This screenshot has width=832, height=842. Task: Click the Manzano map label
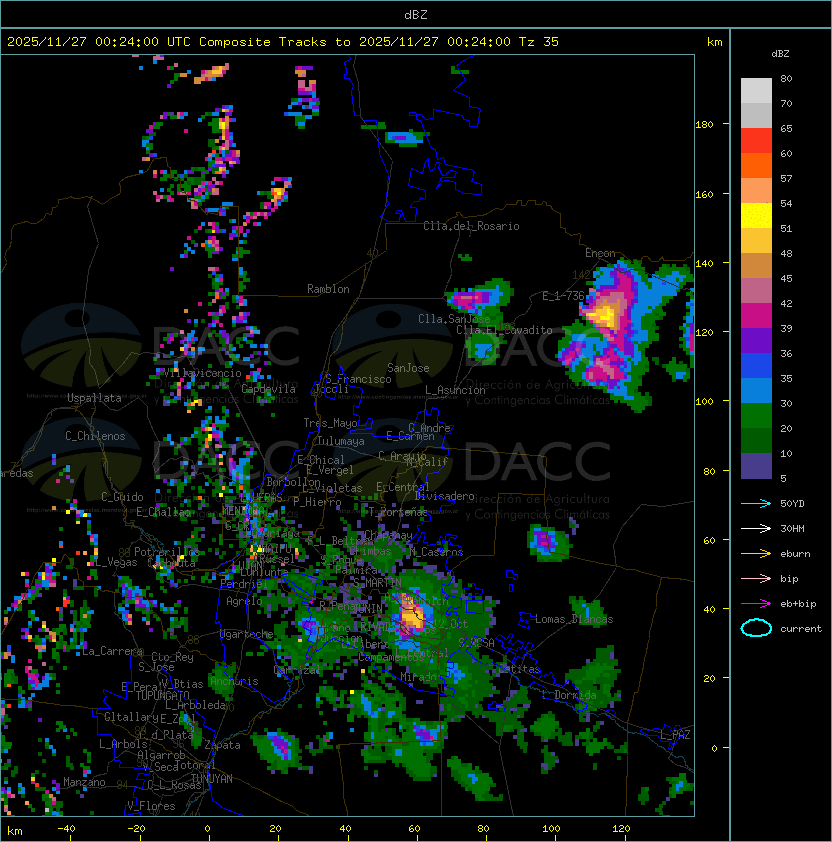point(84,782)
